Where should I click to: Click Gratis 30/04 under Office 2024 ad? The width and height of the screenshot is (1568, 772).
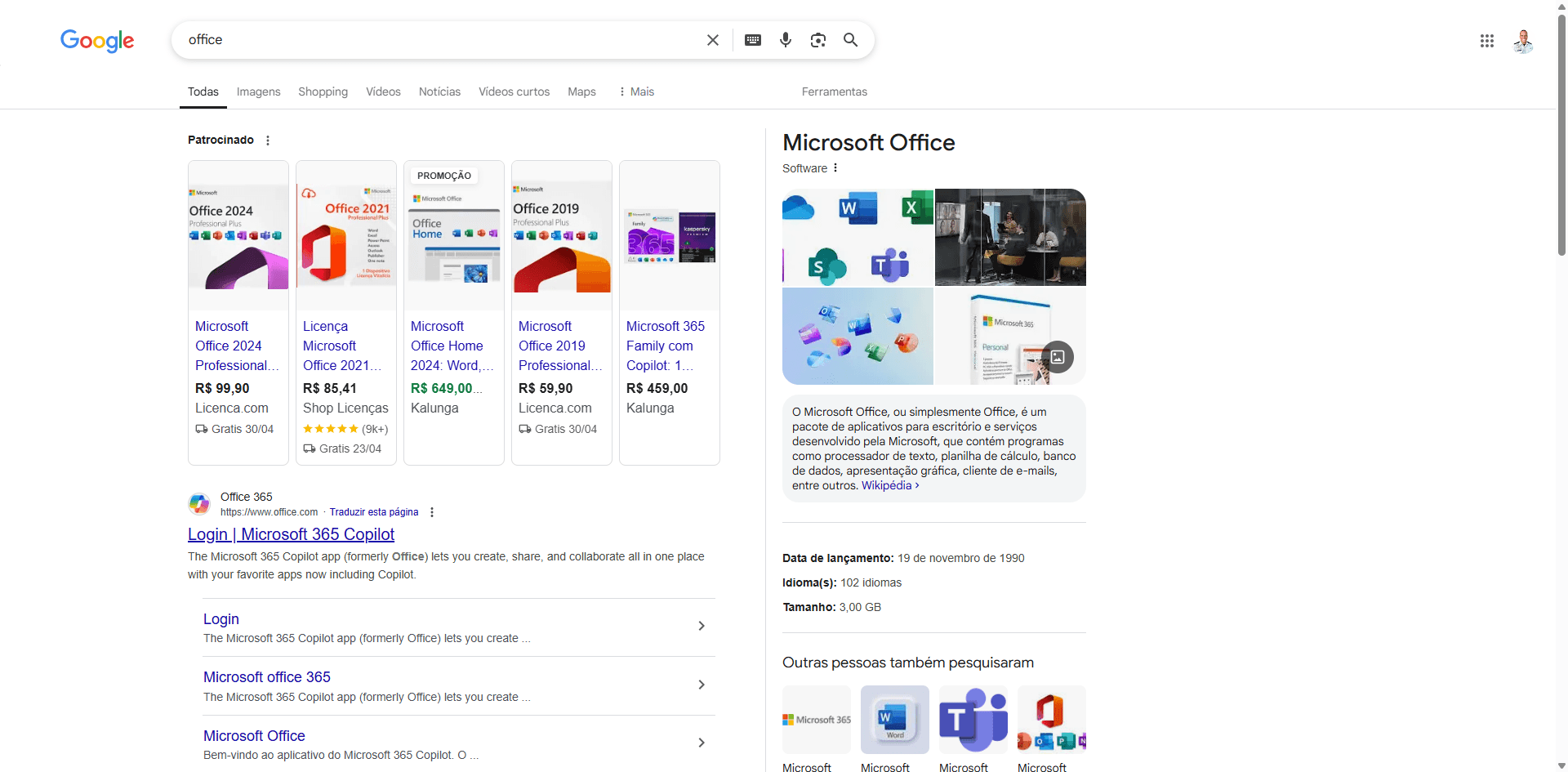click(x=234, y=429)
